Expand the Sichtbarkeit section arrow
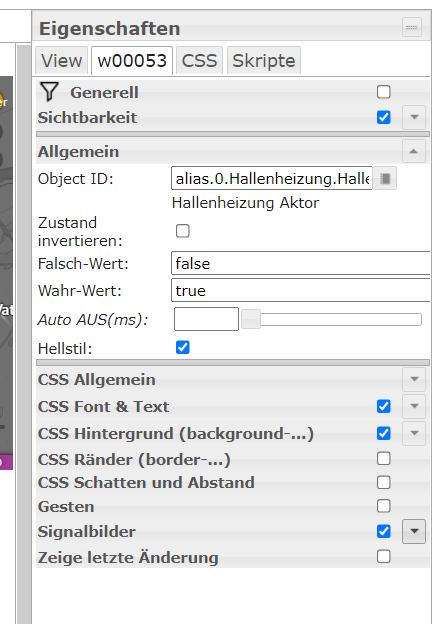This screenshot has height=624, width=432. (x=414, y=117)
